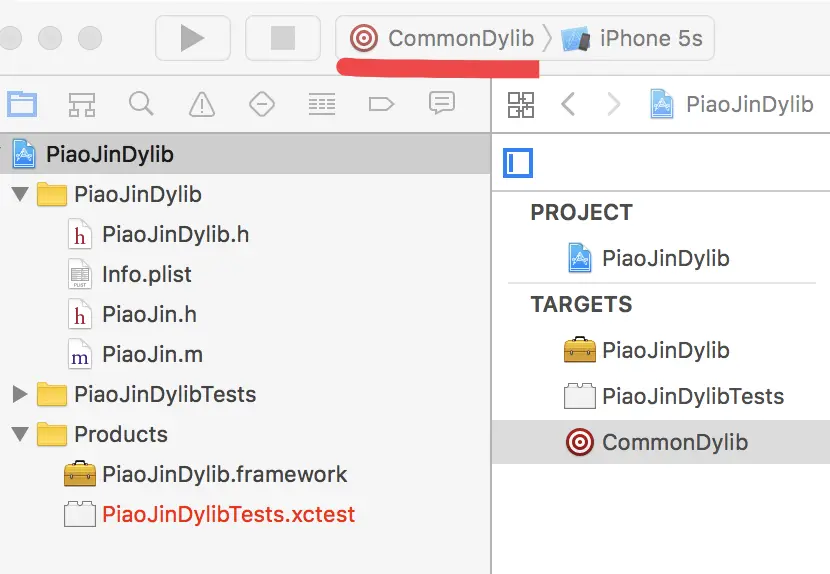Image resolution: width=830 pixels, height=574 pixels.
Task: Click the Stop button in toolbar
Action: (x=283, y=38)
